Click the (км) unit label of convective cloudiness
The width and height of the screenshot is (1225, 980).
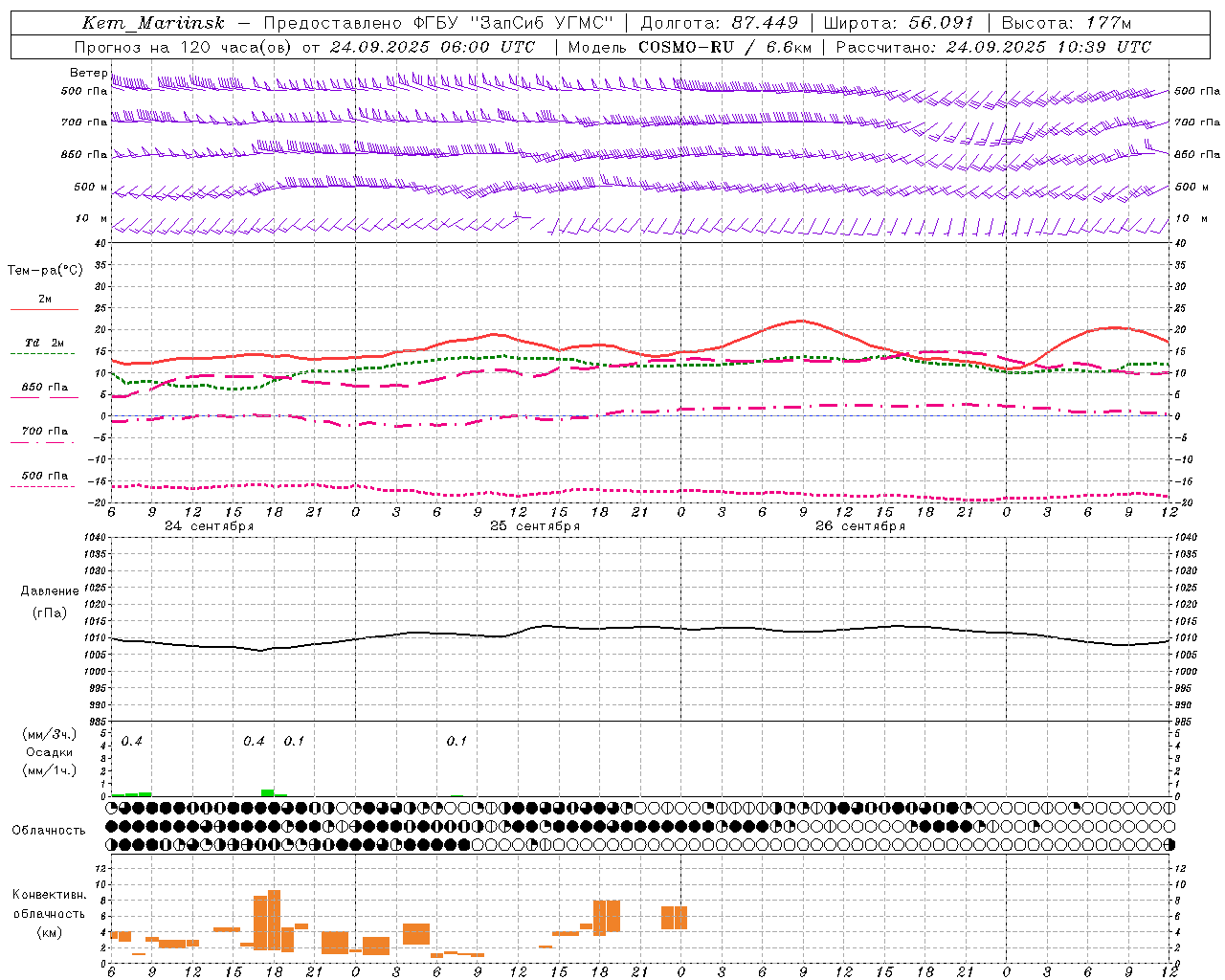[x=49, y=932]
